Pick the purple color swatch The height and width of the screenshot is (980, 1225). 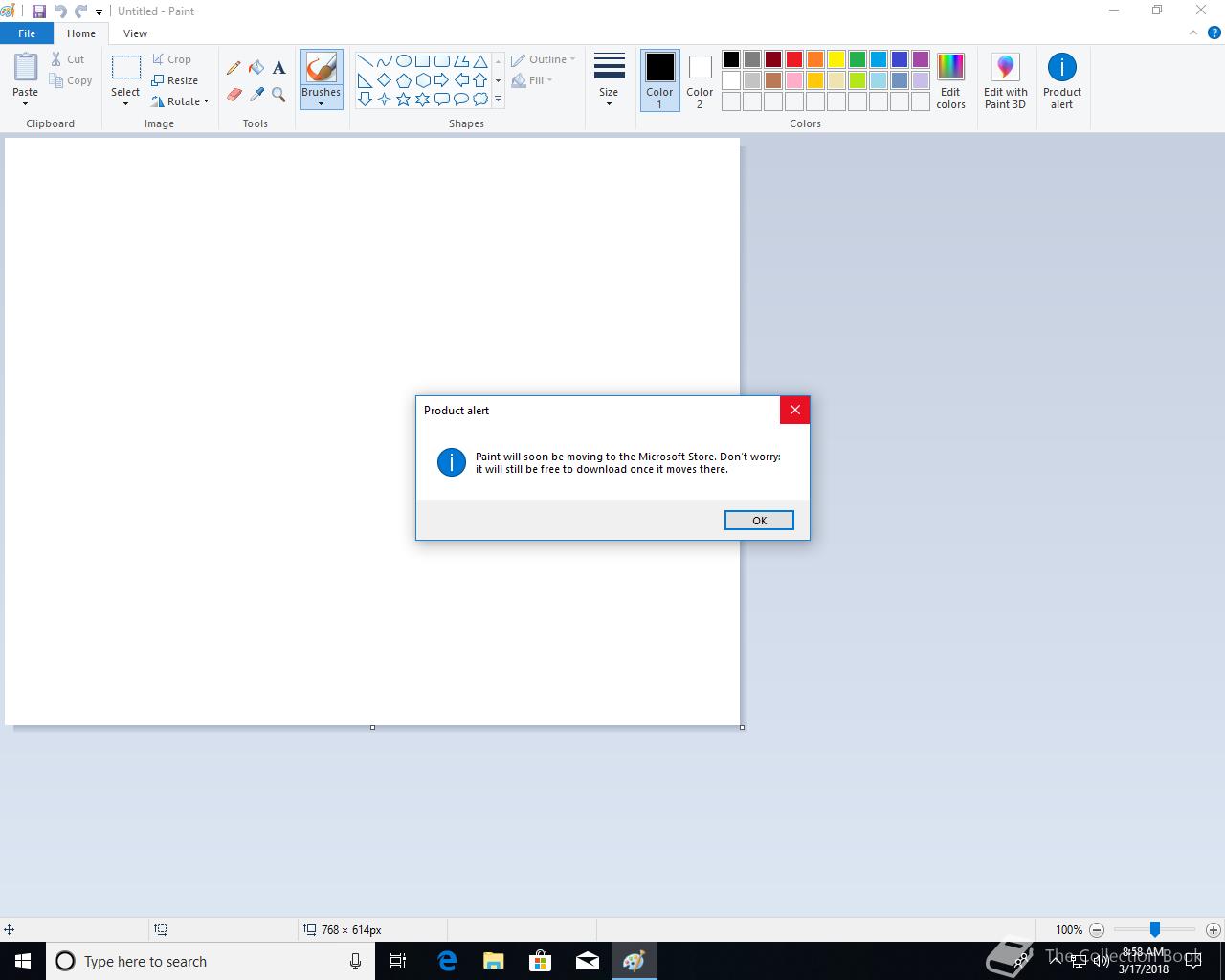(921, 59)
